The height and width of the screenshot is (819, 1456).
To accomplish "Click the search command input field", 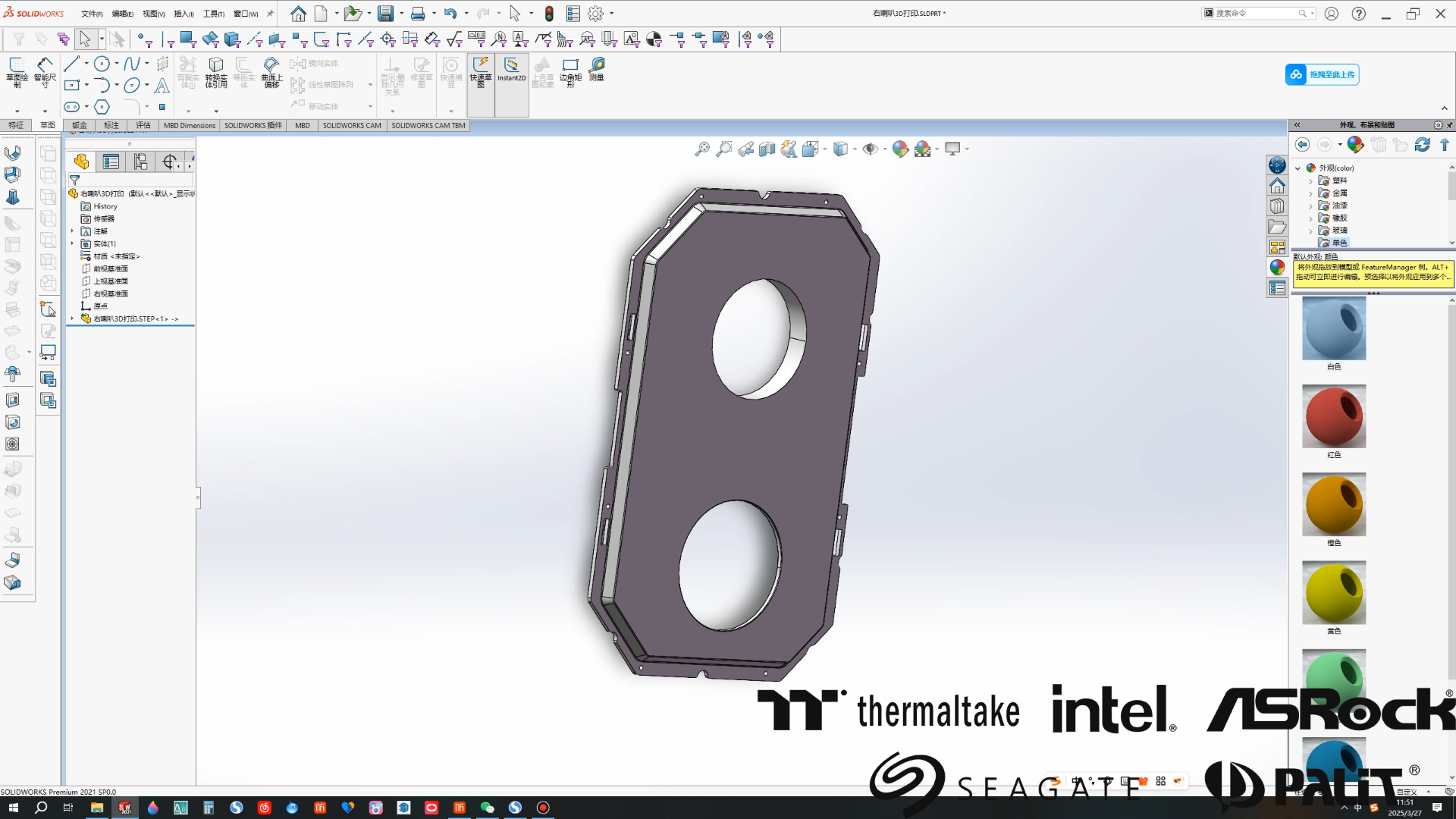I will coord(1255,13).
